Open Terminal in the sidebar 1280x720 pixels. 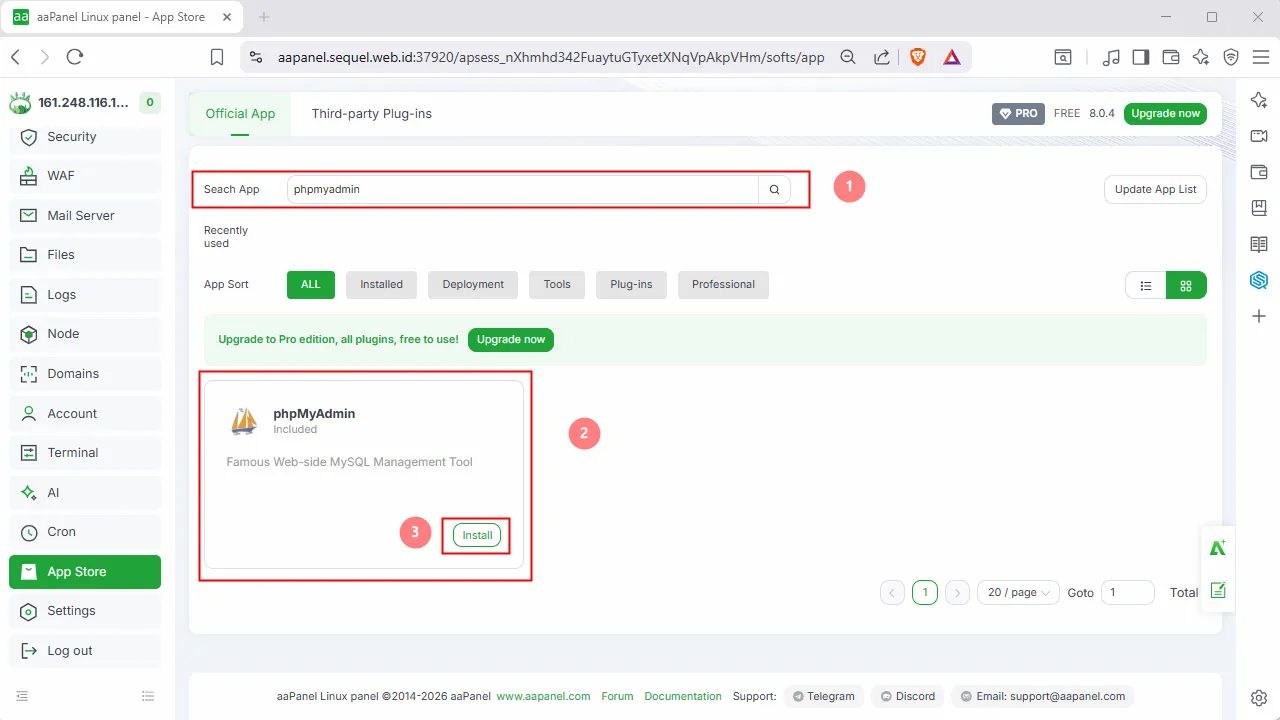pyautogui.click(x=85, y=453)
